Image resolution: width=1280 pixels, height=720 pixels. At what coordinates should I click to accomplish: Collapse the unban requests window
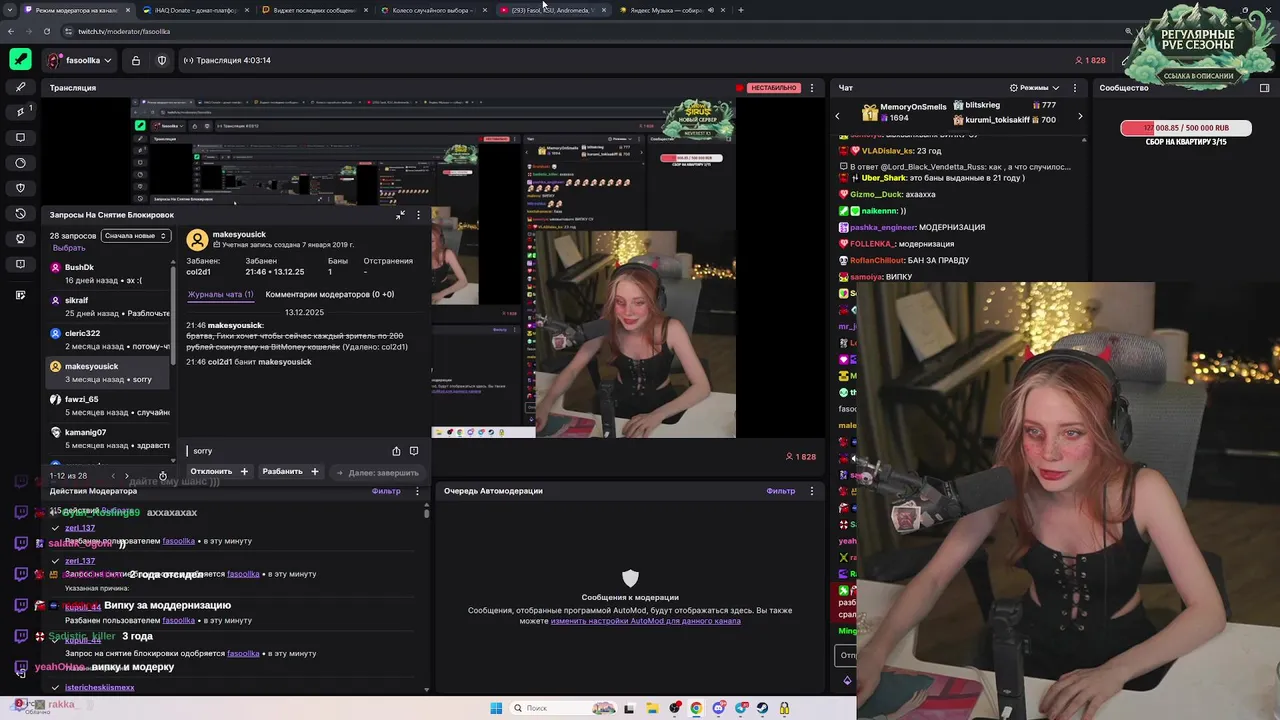[x=401, y=215]
